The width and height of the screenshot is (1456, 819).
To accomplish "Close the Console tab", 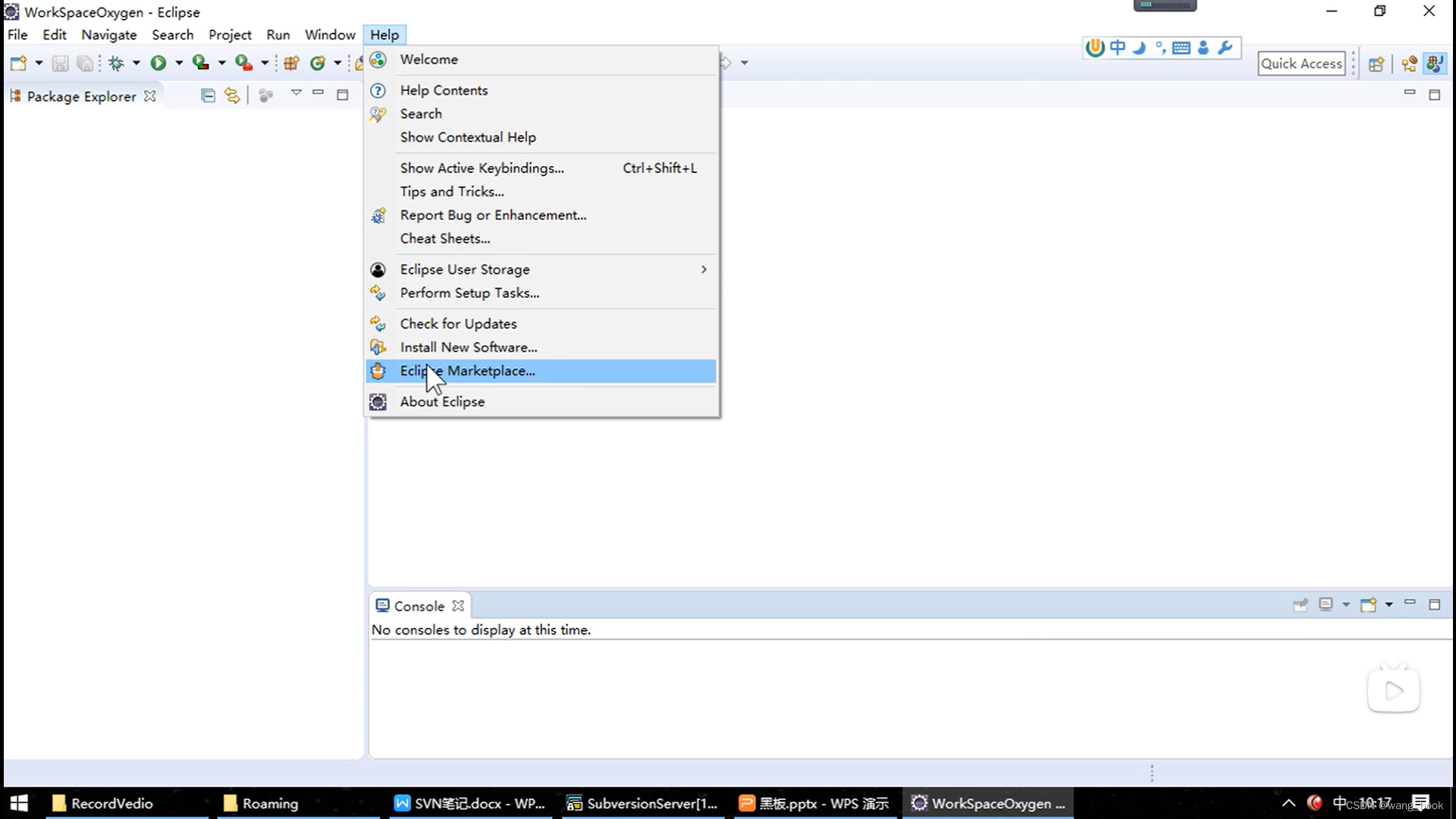I will pos(458,606).
